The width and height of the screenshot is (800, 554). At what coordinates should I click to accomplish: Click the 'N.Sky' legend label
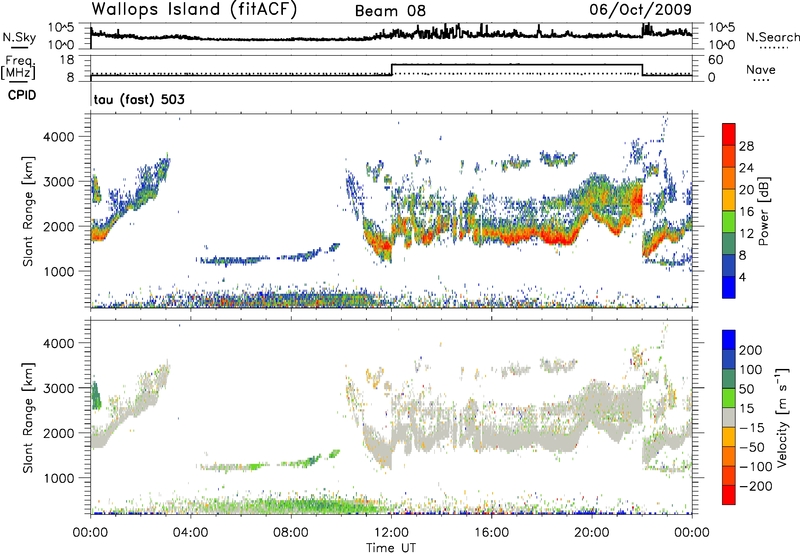(x=19, y=37)
